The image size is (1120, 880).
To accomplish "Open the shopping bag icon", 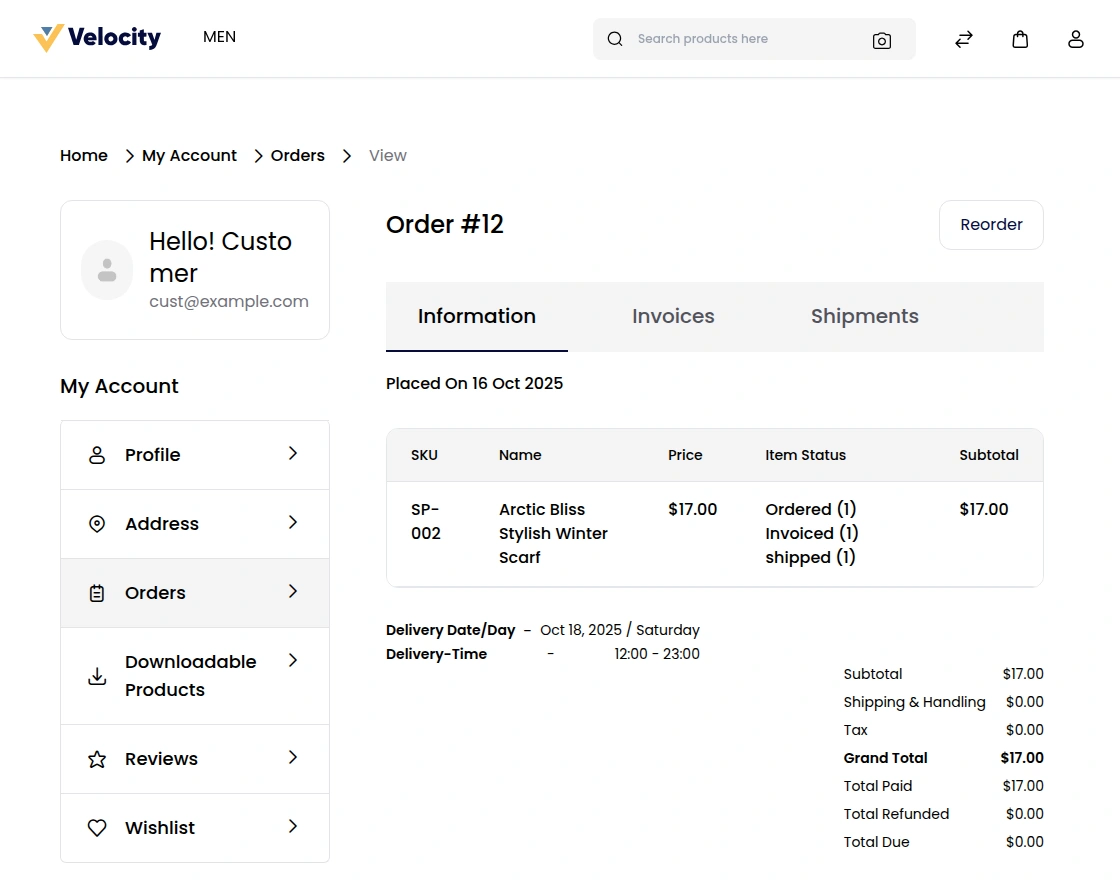I will coord(1020,39).
